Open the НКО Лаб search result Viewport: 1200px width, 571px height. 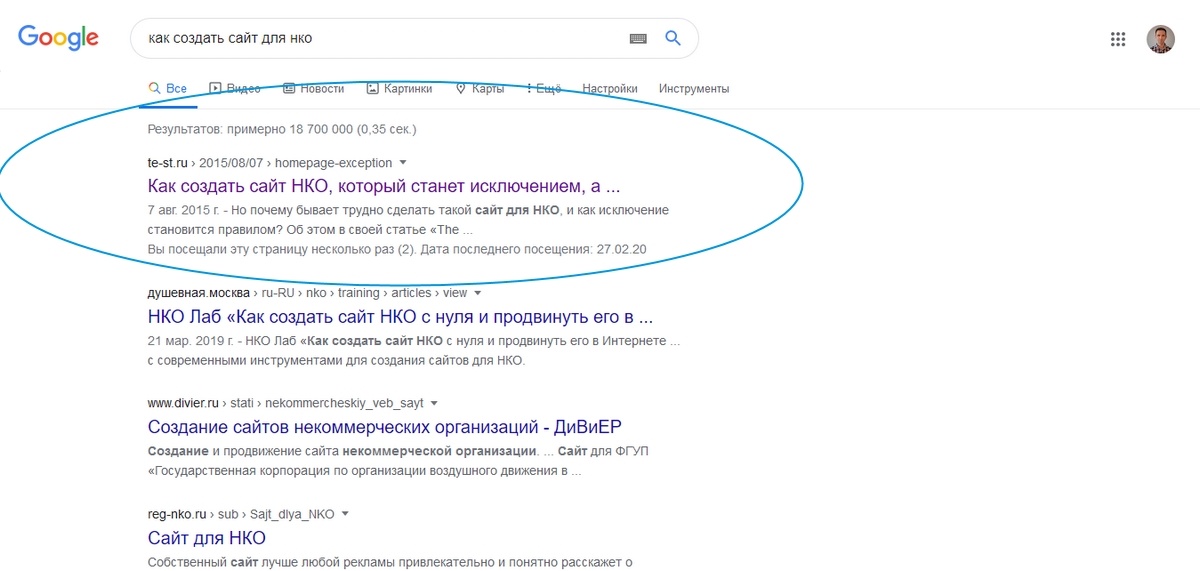tap(400, 317)
